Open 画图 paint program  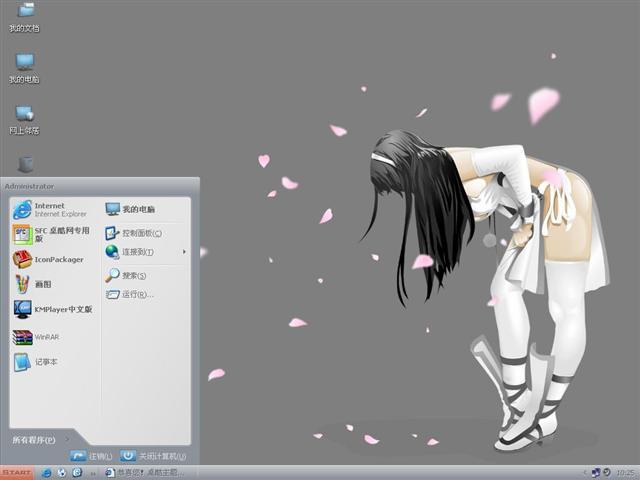tap(33, 284)
